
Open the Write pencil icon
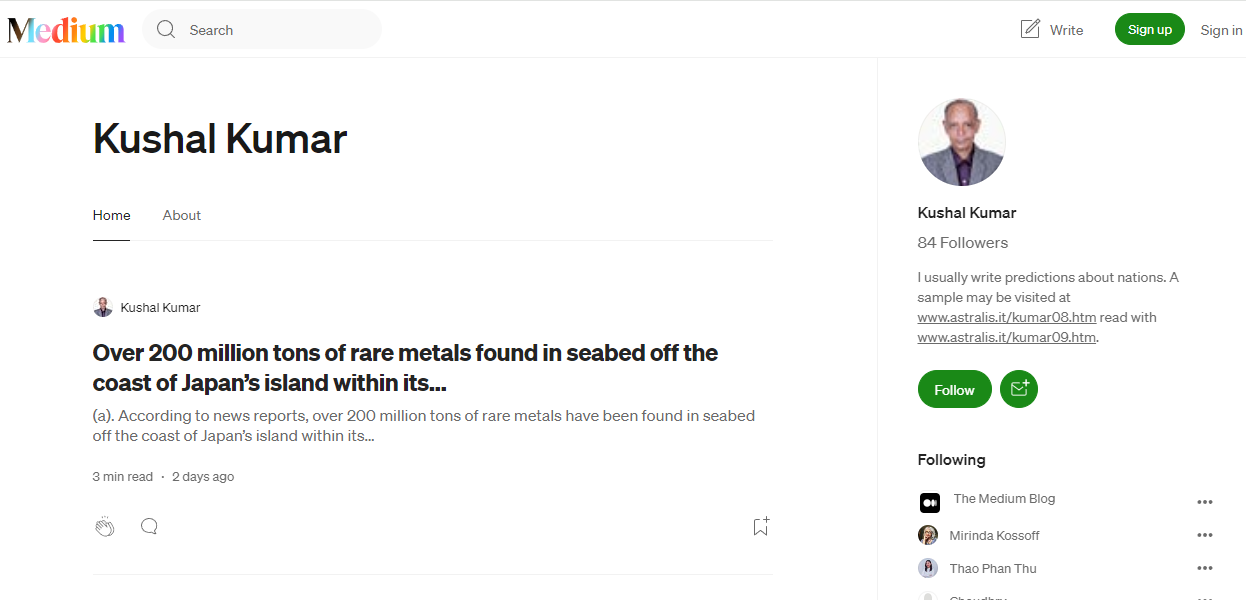click(1030, 29)
